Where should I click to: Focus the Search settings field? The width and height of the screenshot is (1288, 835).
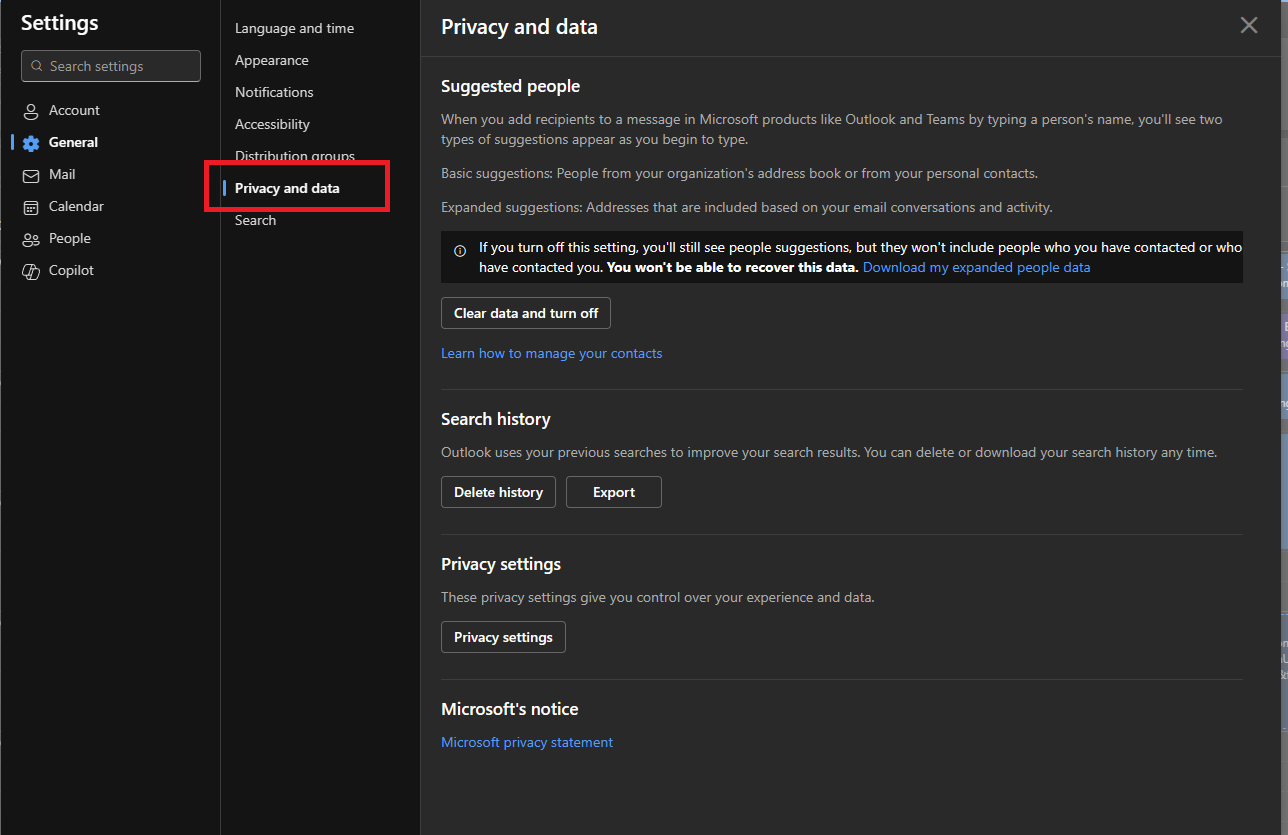(x=111, y=66)
